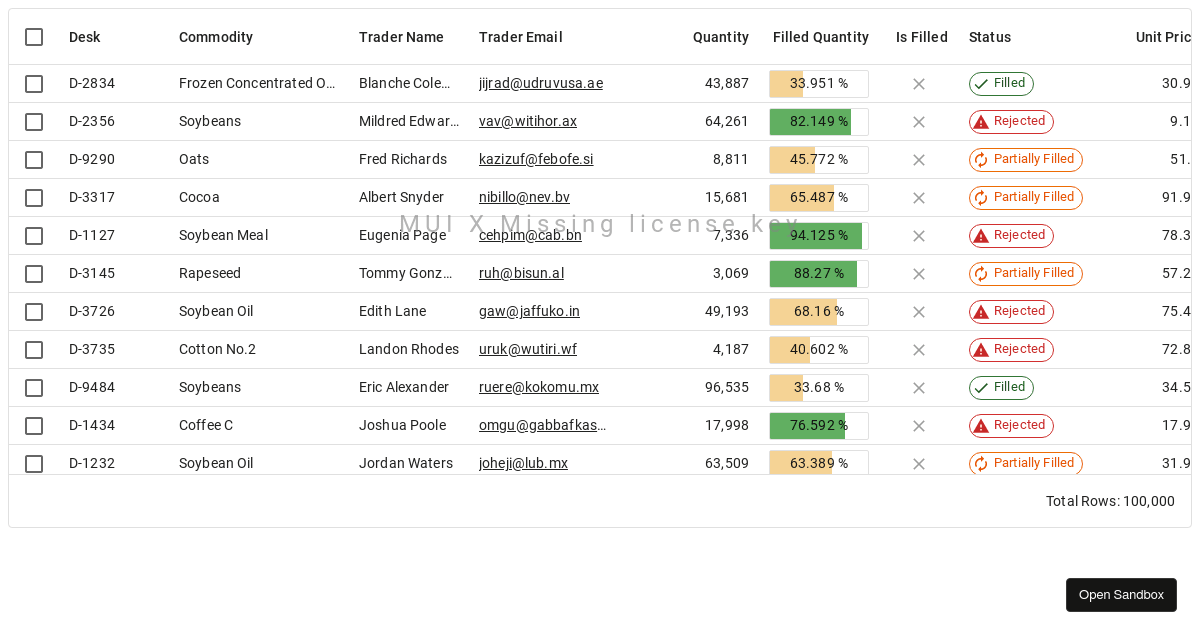Open the gaw@jaffuko.in email link
The image size is (1200, 630).
coord(529,312)
